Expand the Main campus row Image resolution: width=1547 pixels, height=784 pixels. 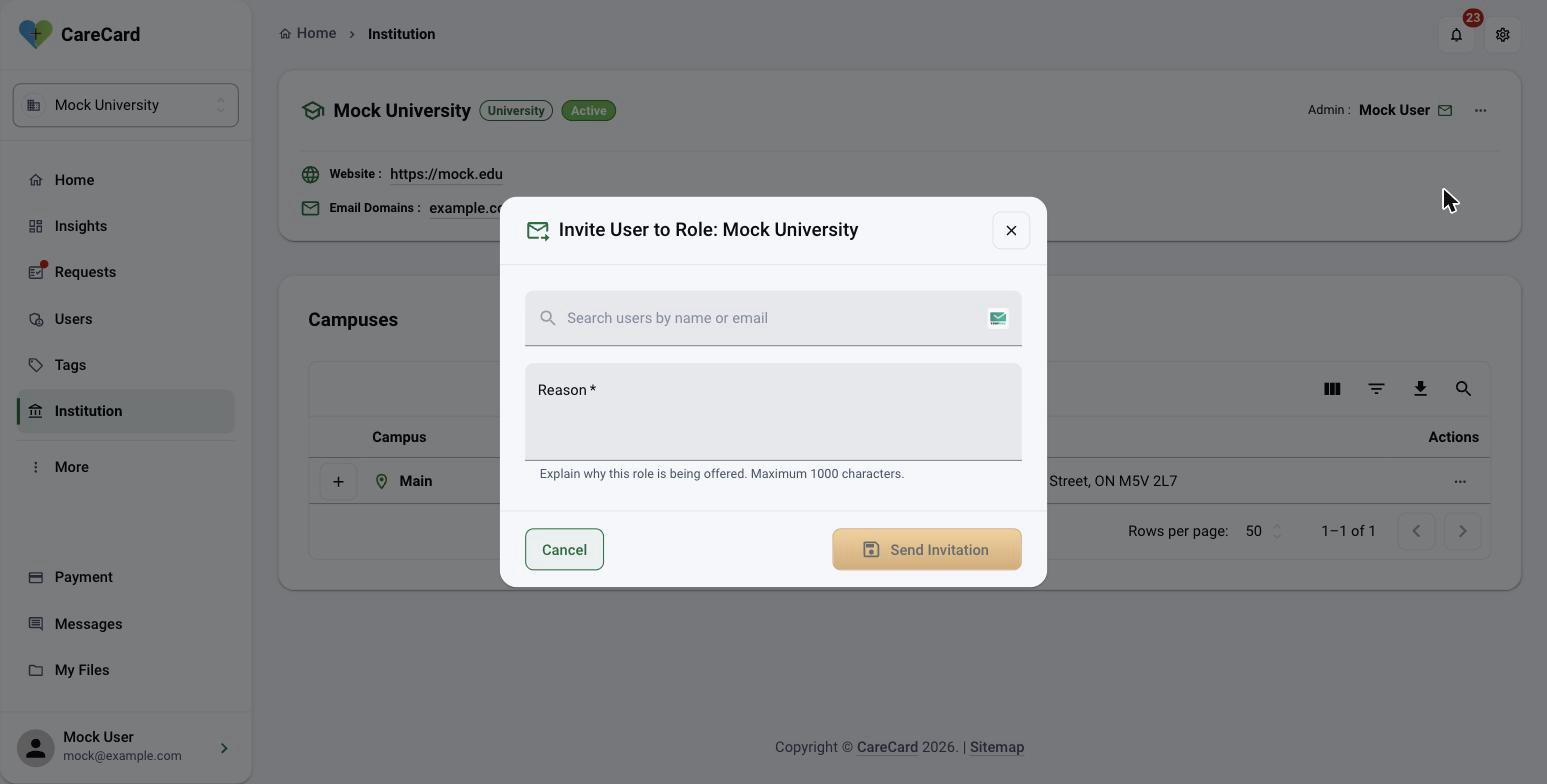[338, 481]
